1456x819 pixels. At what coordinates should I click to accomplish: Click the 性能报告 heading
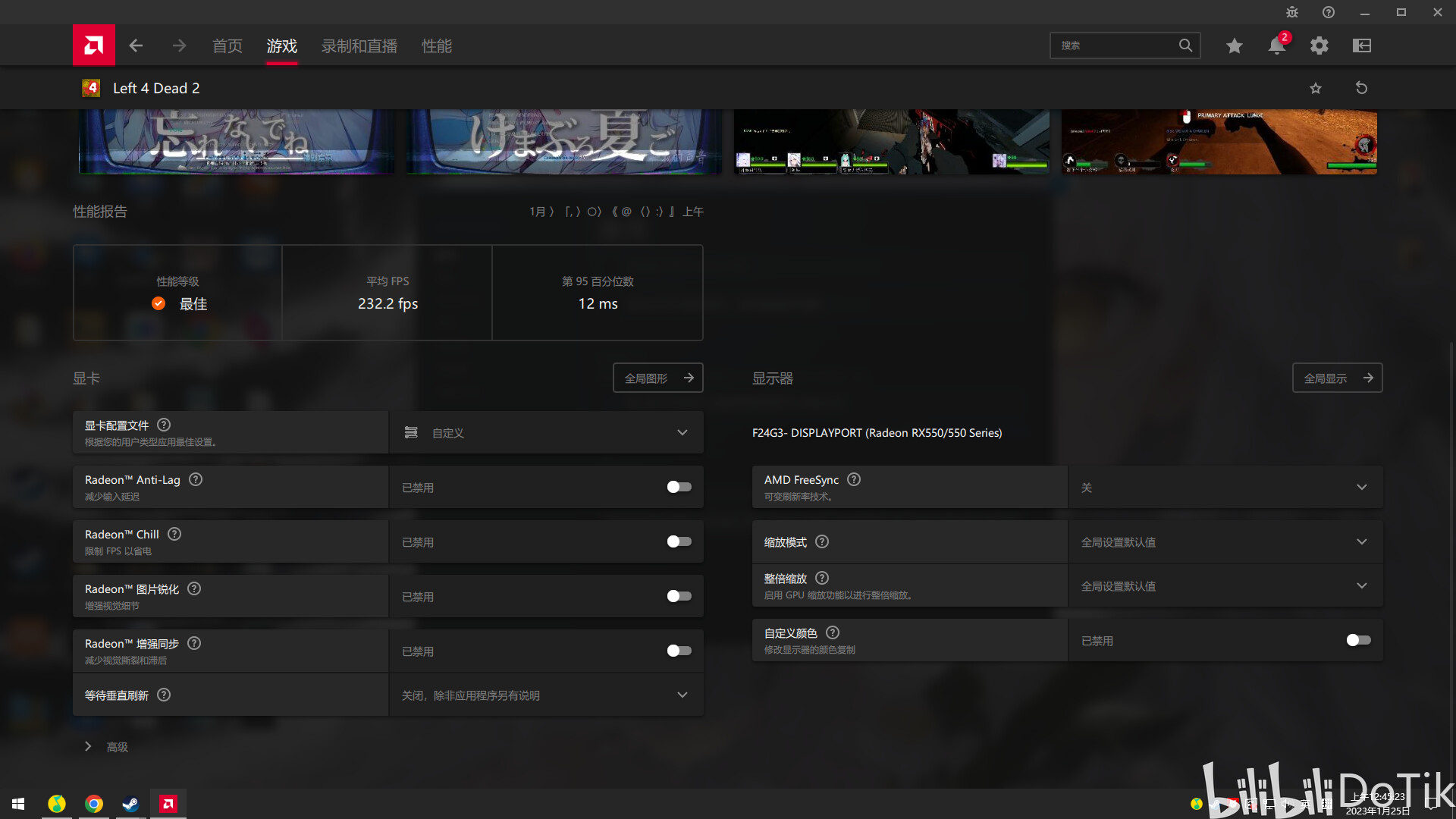point(100,212)
